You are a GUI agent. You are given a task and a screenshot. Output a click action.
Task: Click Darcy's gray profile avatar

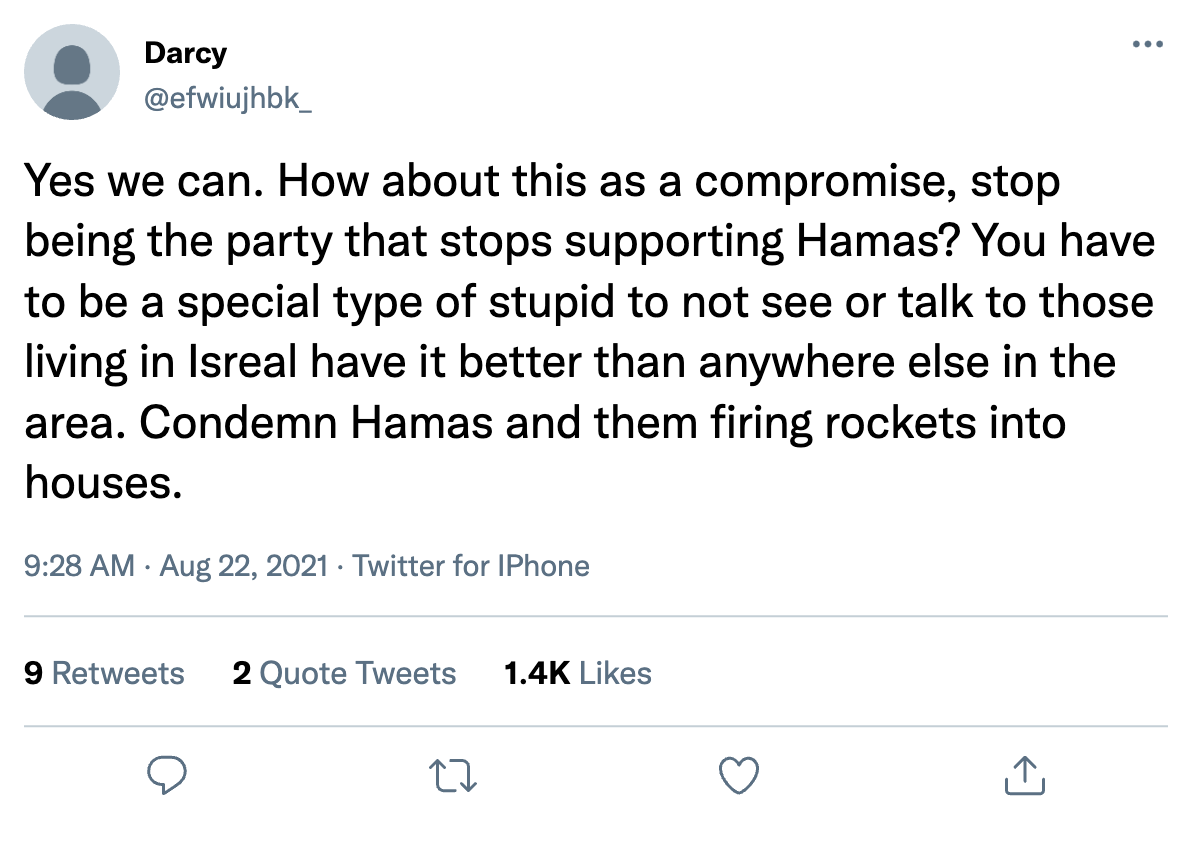[x=71, y=72]
